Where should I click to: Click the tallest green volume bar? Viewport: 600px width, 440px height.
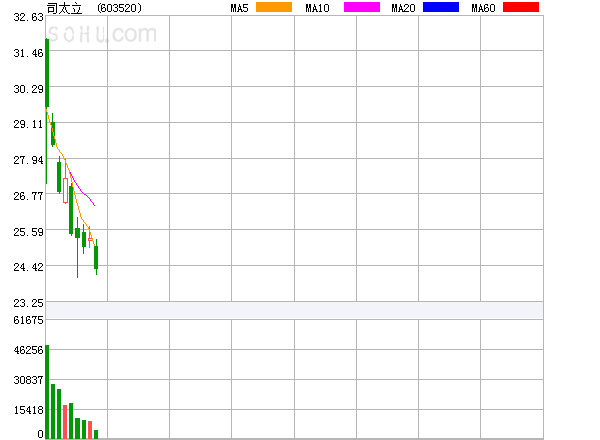coord(47,391)
